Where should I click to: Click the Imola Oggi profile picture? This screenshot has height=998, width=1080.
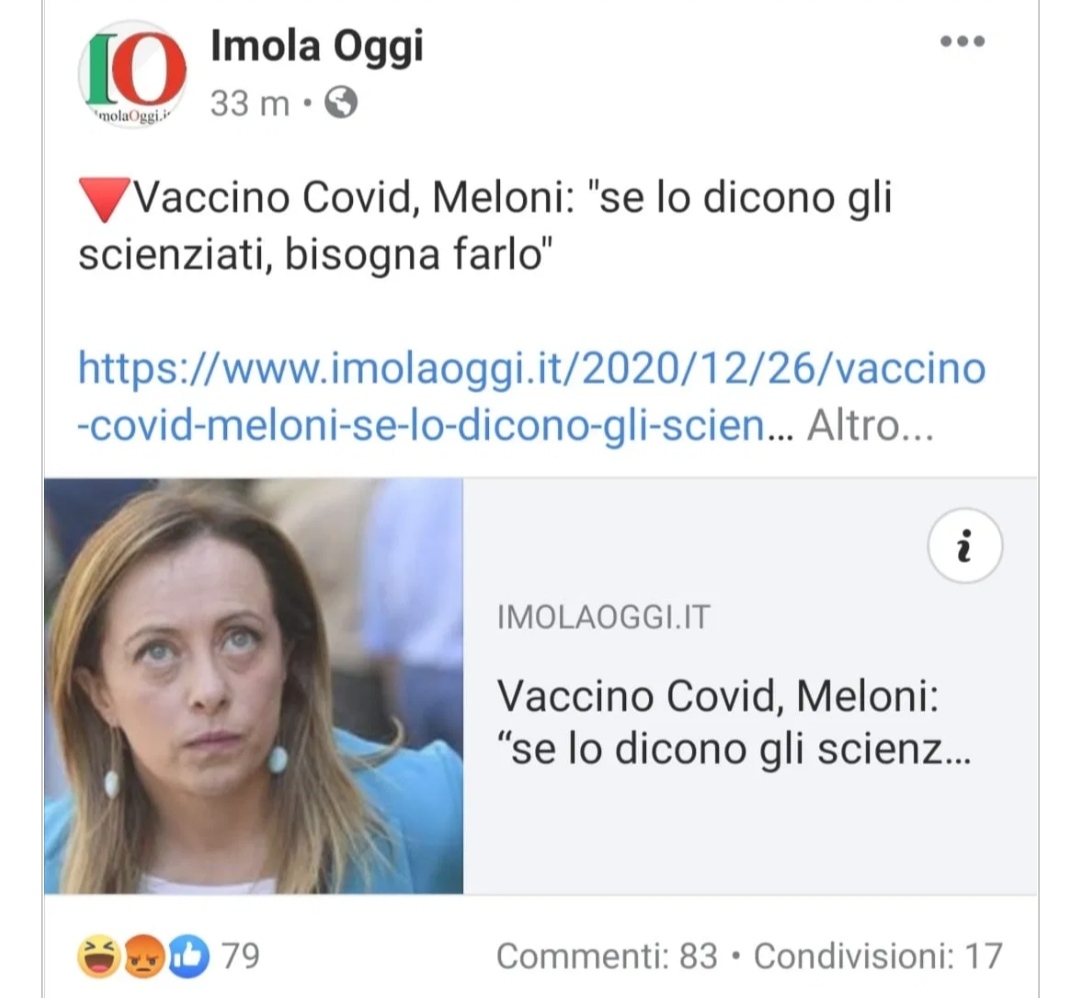pyautogui.click(x=132, y=73)
